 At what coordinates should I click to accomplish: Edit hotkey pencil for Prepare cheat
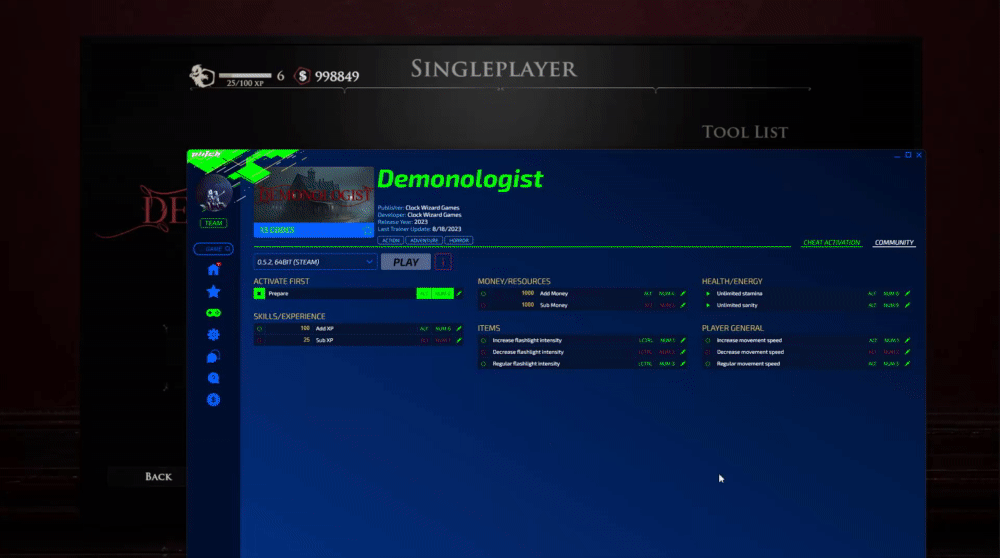click(459, 293)
